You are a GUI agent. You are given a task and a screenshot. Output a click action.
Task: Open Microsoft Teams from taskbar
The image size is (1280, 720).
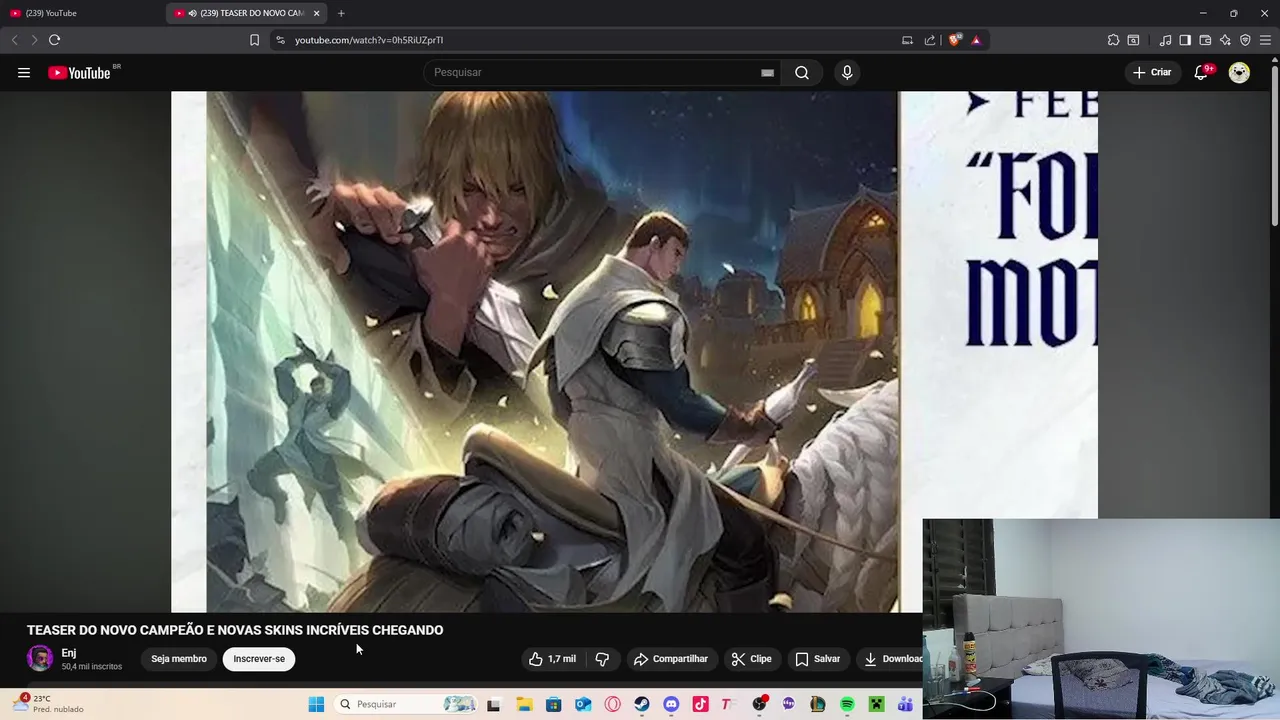pos(906,704)
